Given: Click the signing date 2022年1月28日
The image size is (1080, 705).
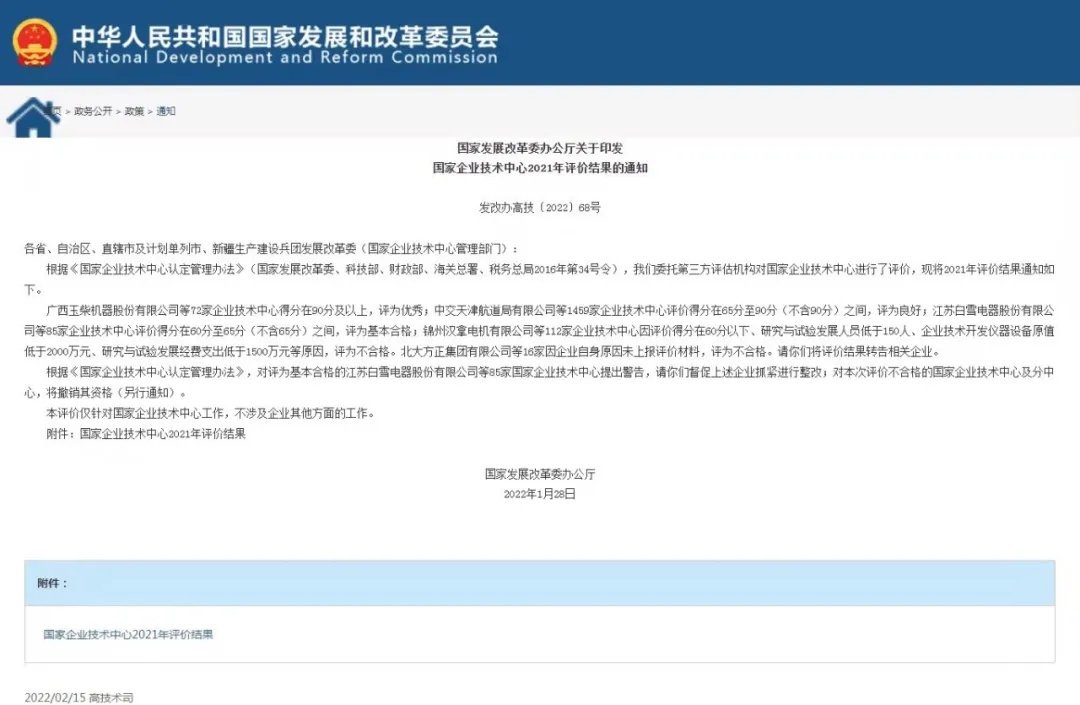Looking at the screenshot, I should pyautogui.click(x=540, y=494).
